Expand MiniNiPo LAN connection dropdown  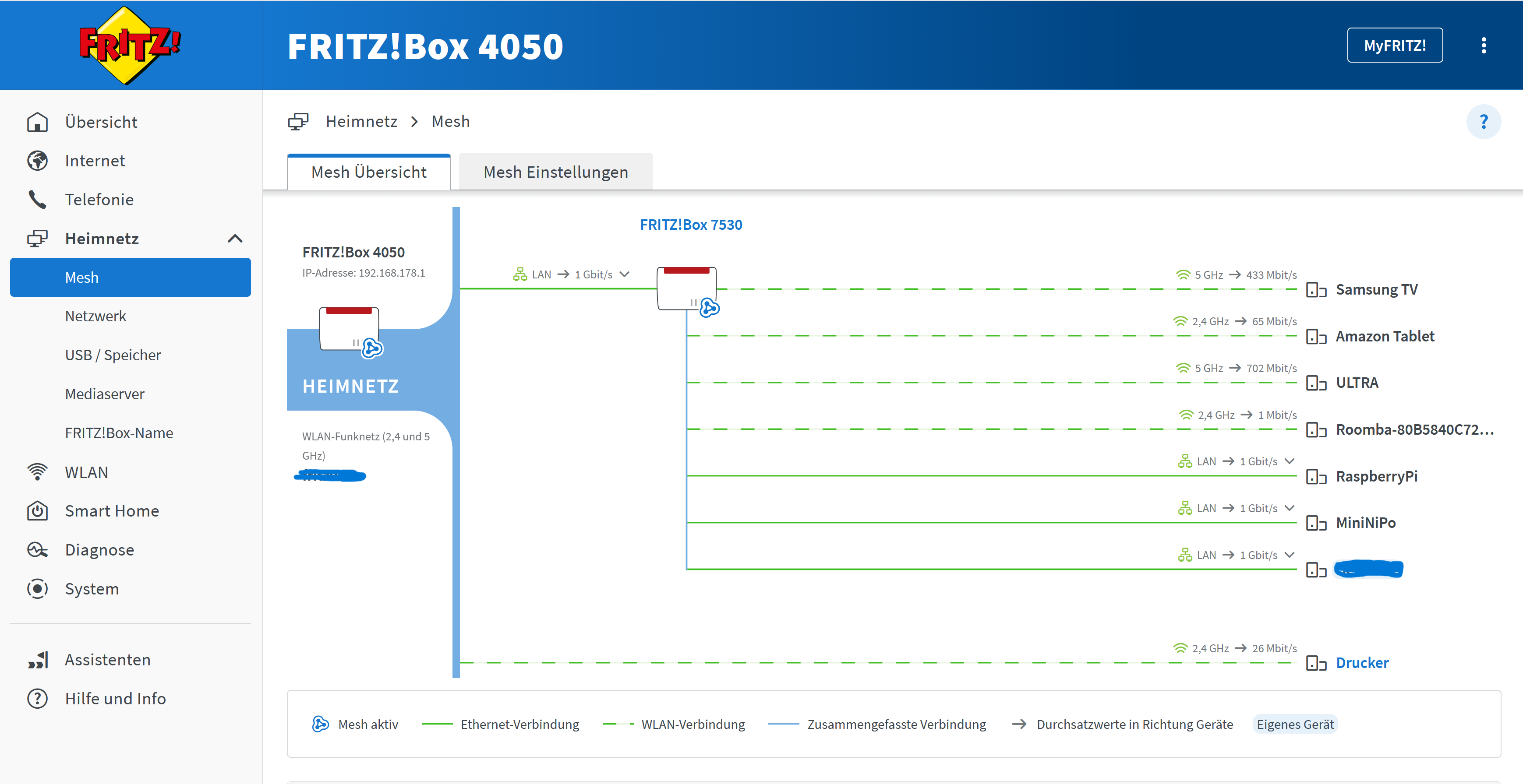pyautogui.click(x=1290, y=508)
